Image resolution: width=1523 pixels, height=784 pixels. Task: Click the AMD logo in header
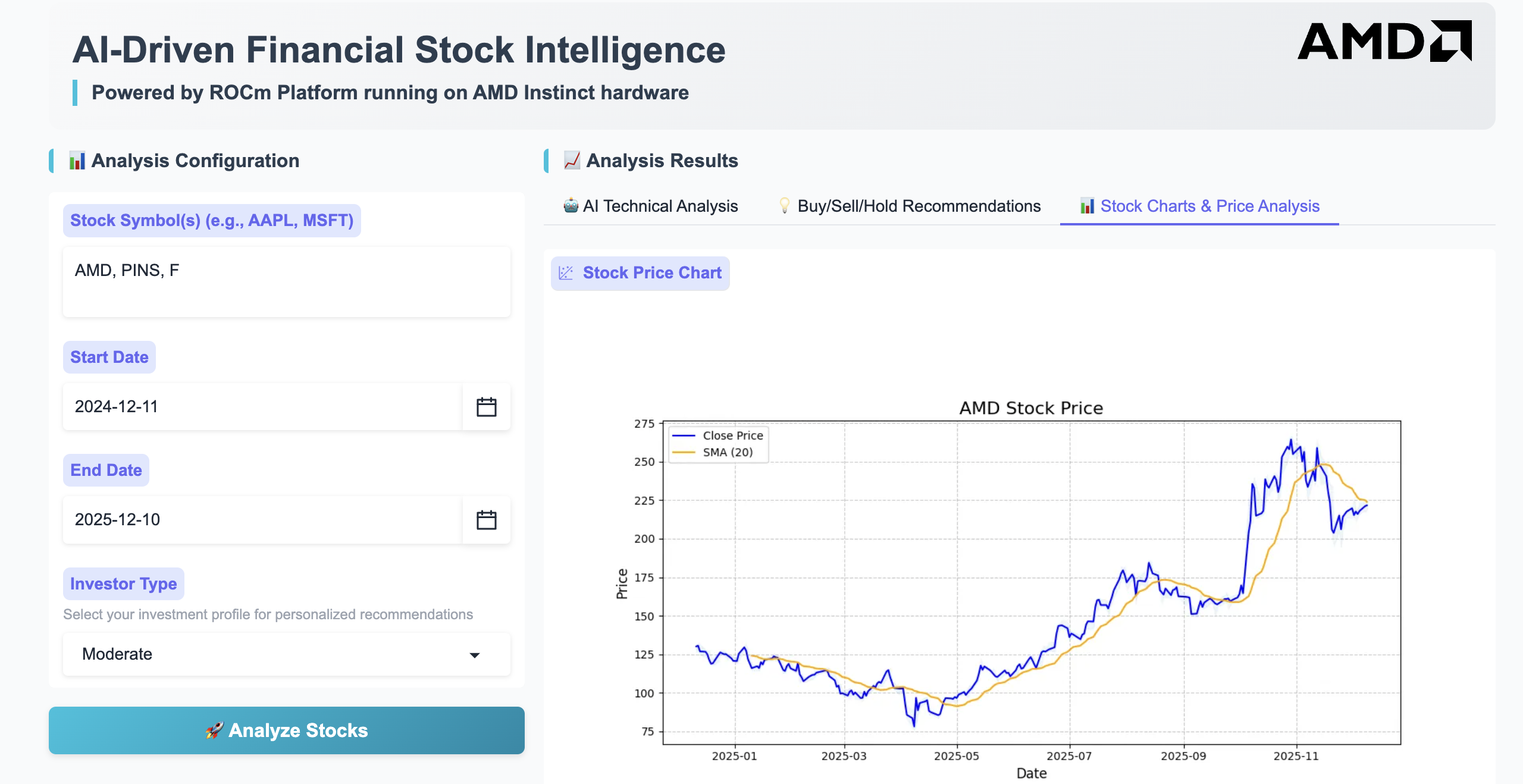coord(1384,41)
